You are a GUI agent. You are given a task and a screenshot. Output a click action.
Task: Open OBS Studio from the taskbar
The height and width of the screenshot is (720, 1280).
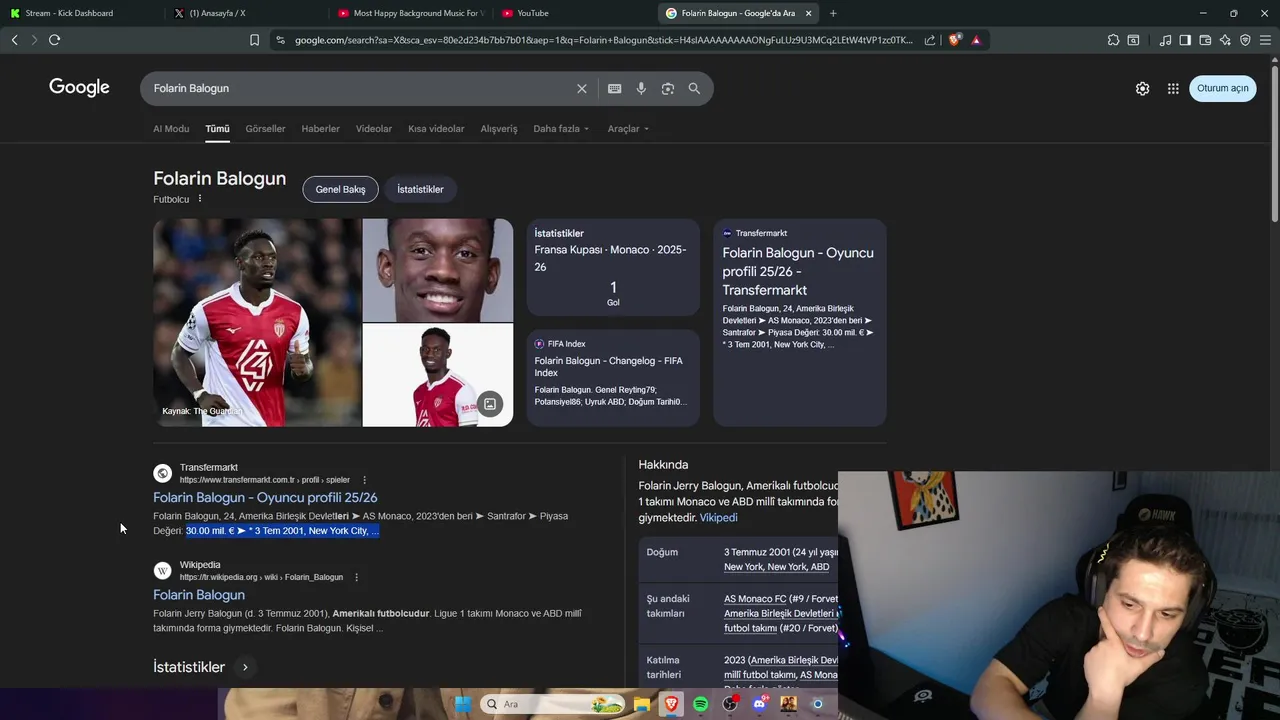pyautogui.click(x=730, y=704)
